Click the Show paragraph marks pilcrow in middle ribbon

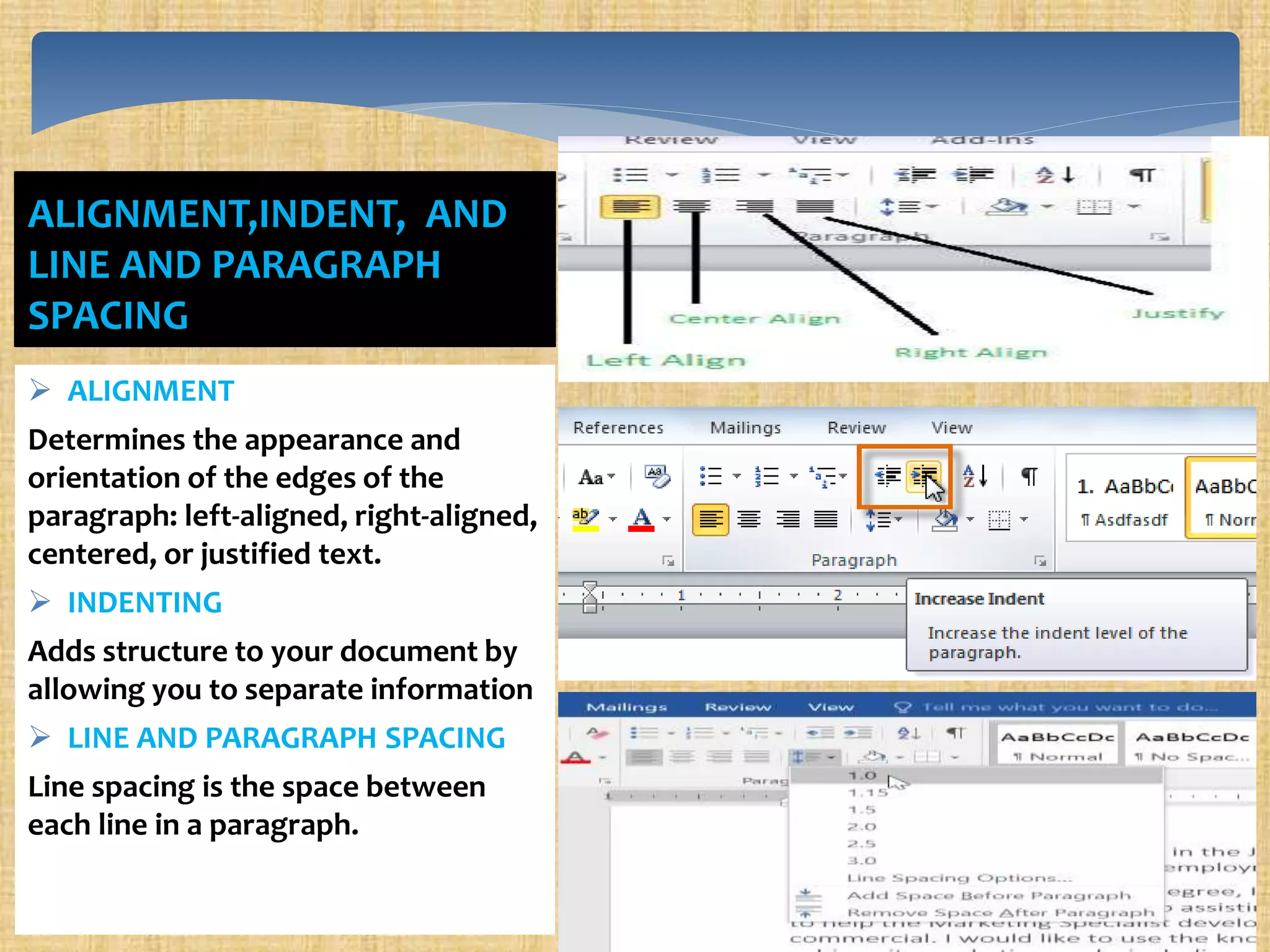(x=1029, y=476)
